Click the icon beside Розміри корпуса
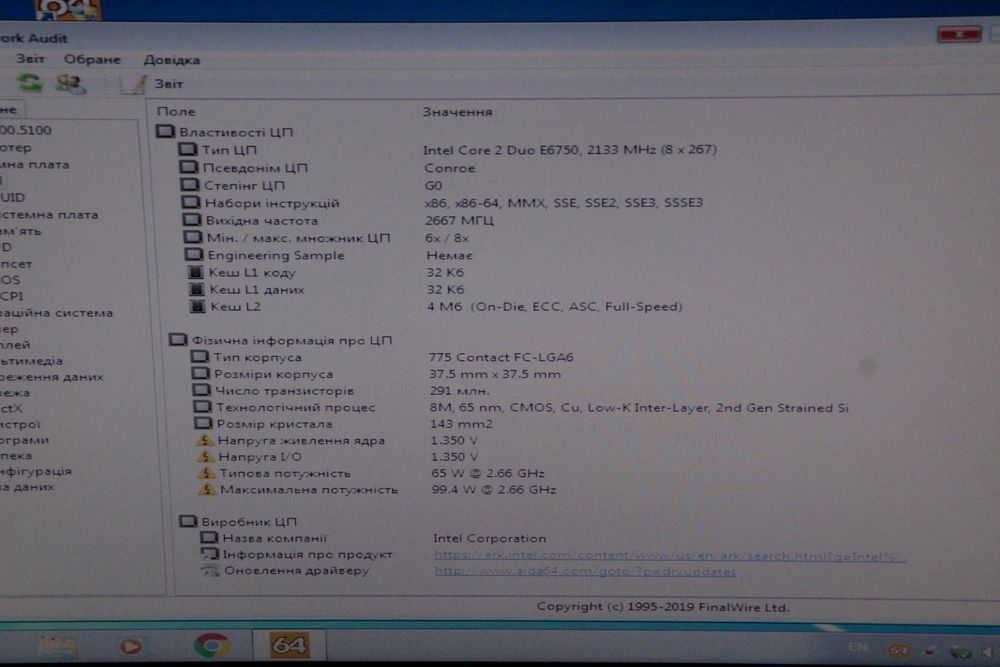1000x667 pixels. click(x=201, y=374)
